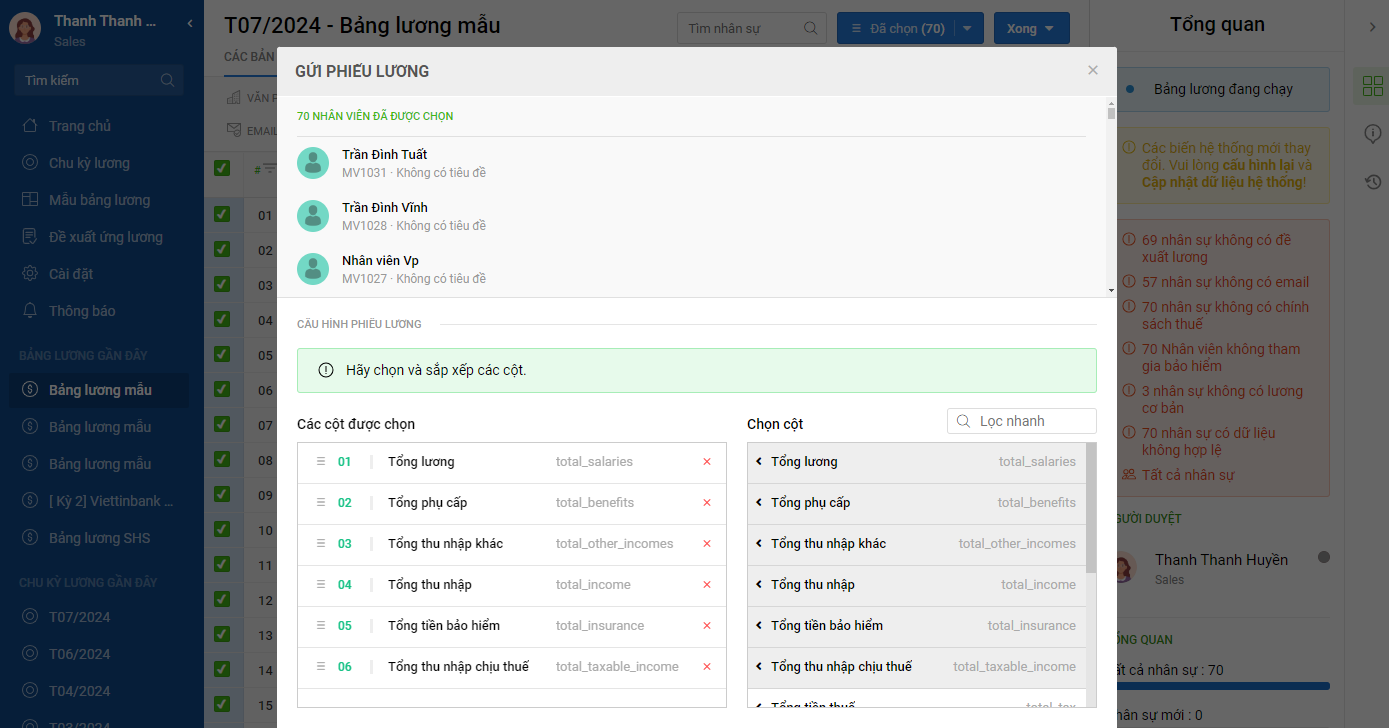Close the Gửi phiếu lương dialog
This screenshot has width=1389, height=728.
pyautogui.click(x=1093, y=70)
